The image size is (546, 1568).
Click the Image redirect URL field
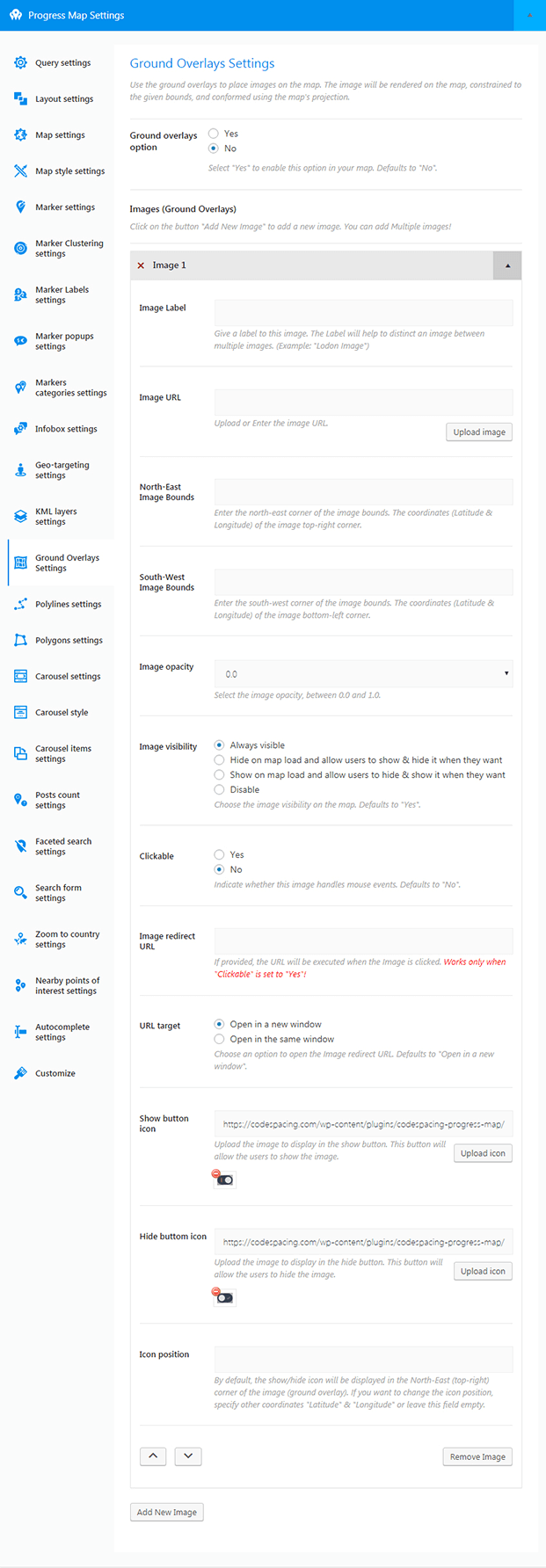[x=363, y=941]
